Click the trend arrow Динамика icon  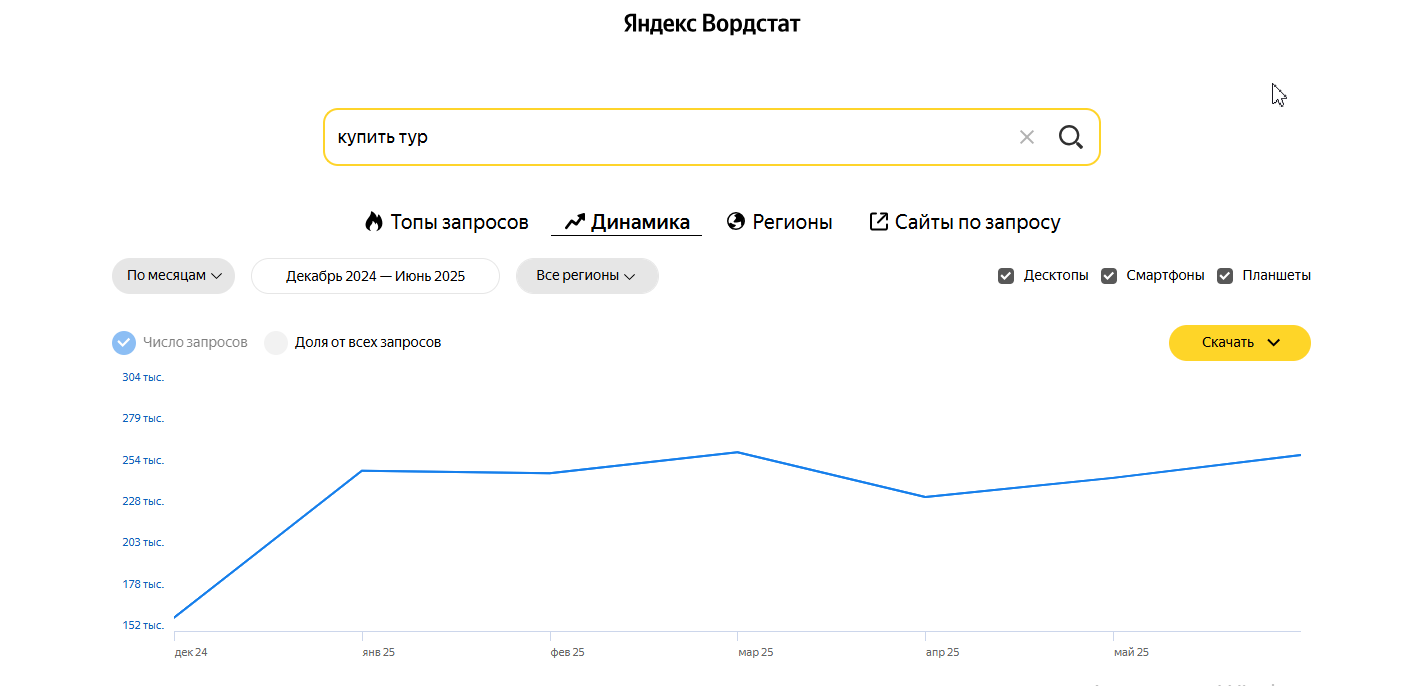coord(574,222)
